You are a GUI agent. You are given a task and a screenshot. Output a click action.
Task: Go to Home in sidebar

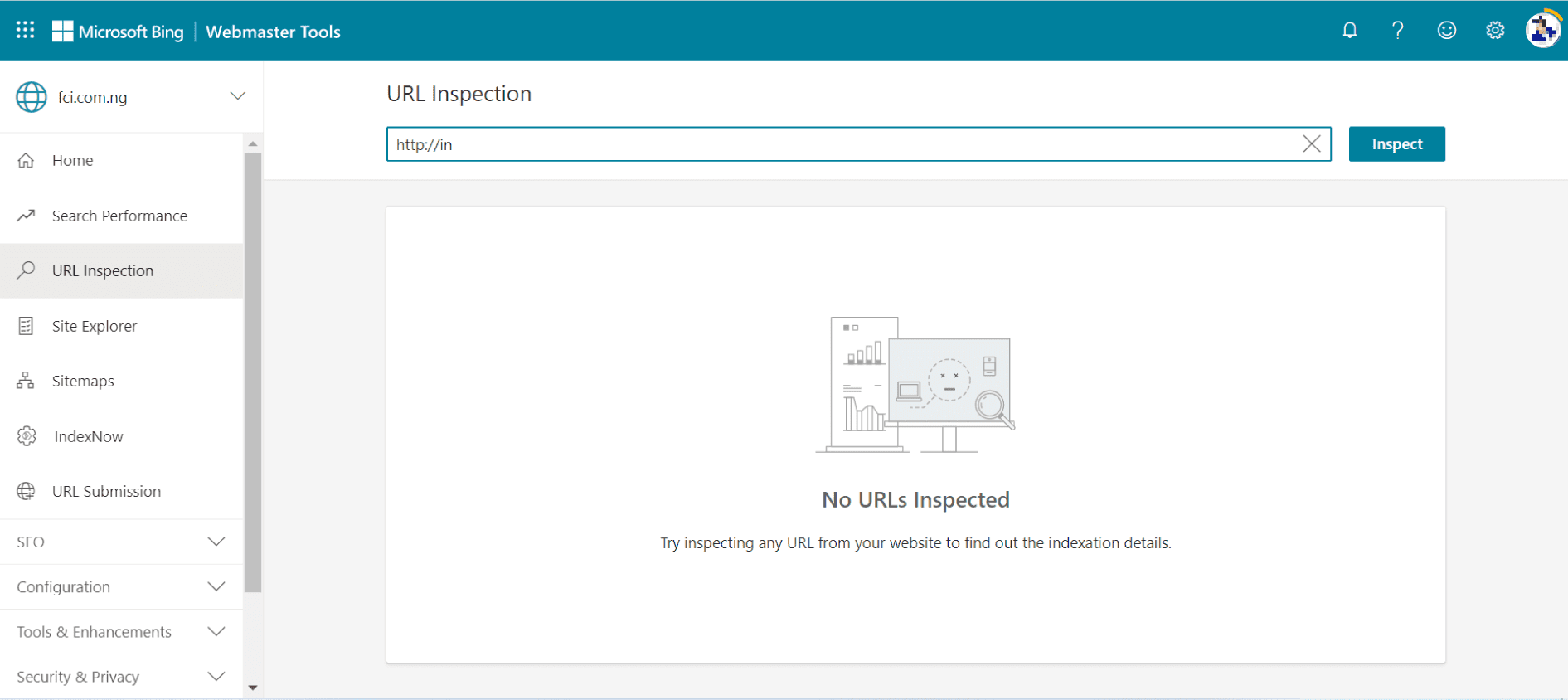(x=72, y=161)
